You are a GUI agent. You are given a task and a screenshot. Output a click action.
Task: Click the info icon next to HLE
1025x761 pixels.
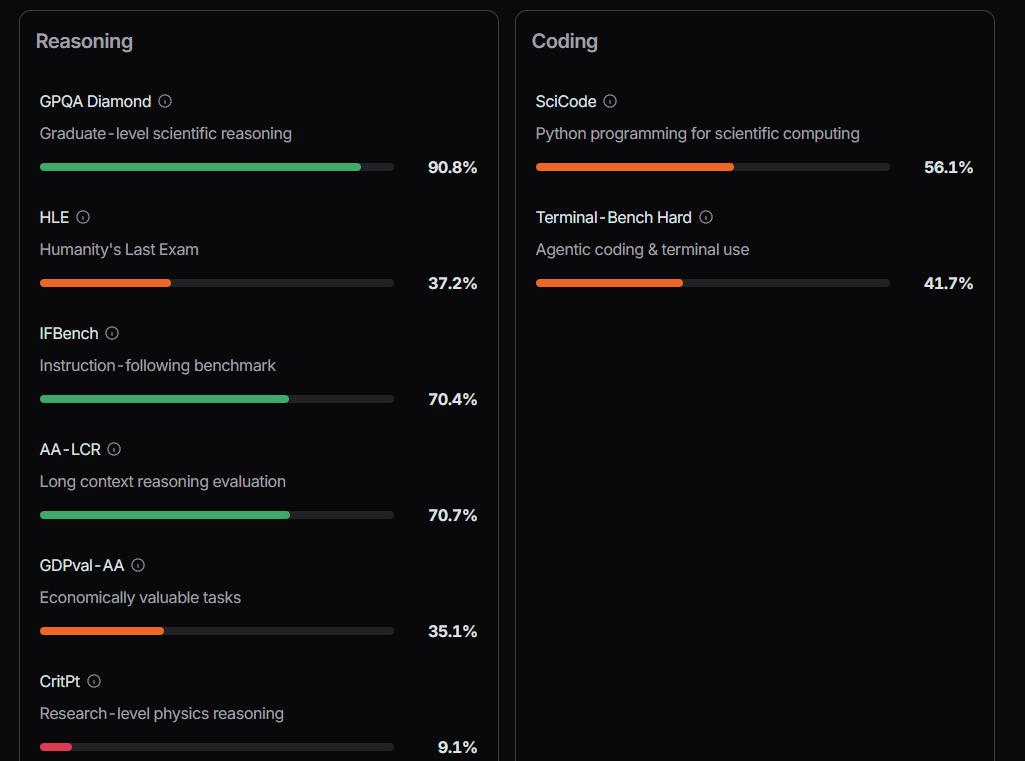coord(83,217)
